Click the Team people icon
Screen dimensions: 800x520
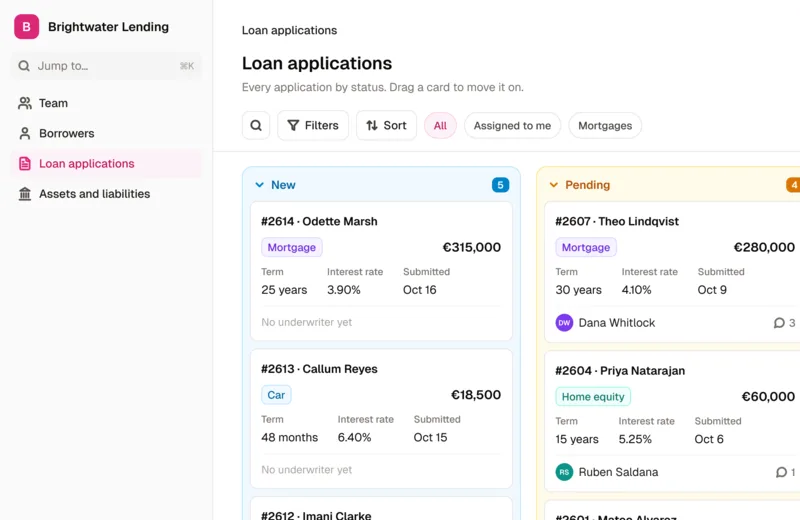24,103
